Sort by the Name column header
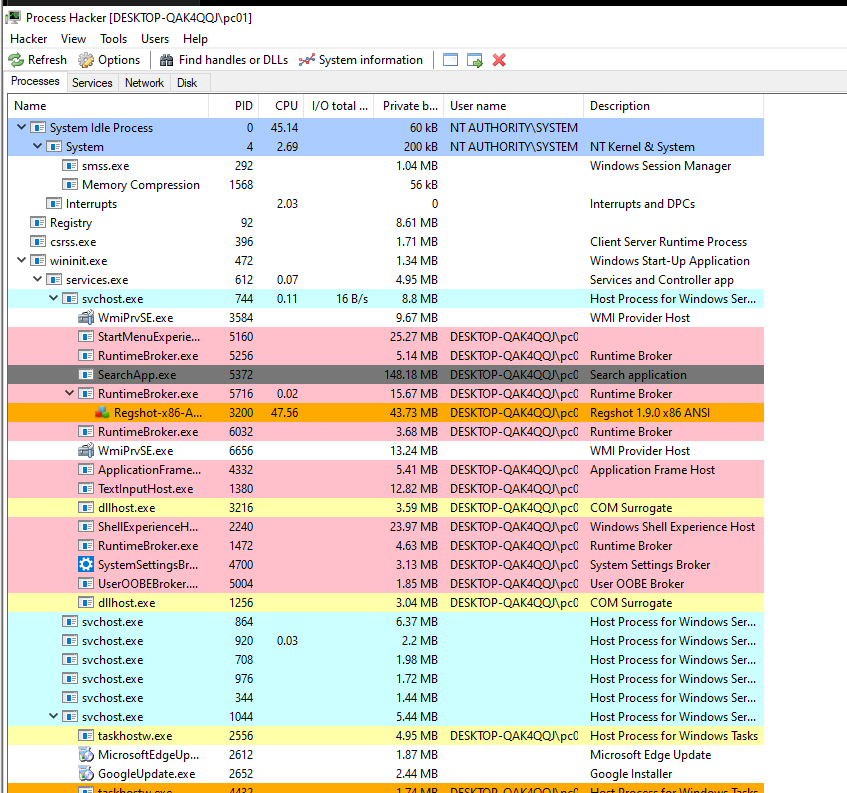 coord(108,106)
